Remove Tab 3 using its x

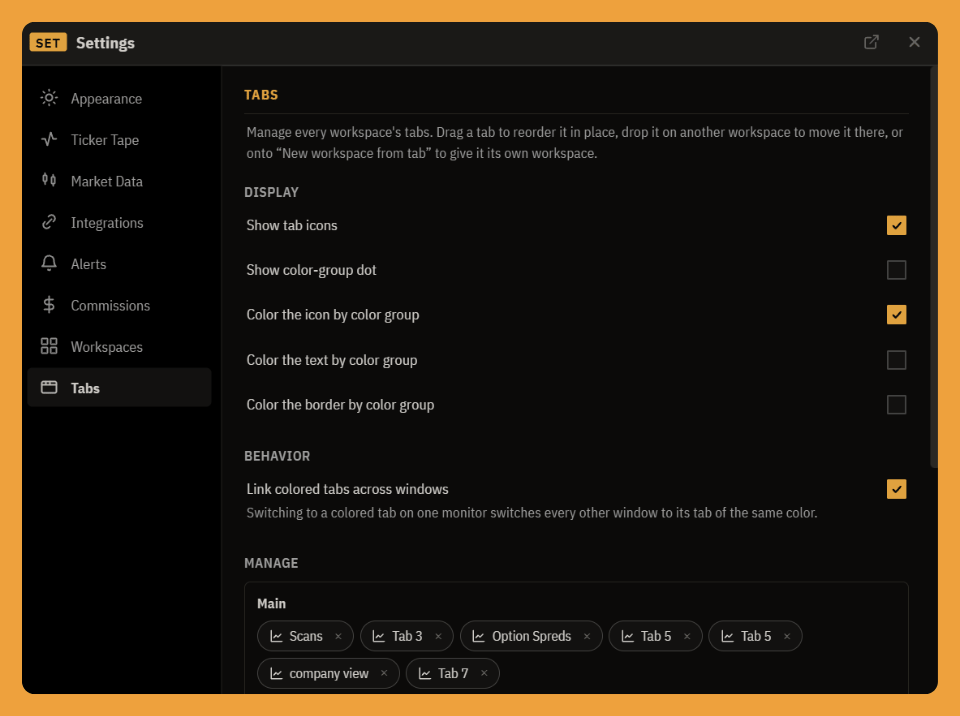point(438,636)
